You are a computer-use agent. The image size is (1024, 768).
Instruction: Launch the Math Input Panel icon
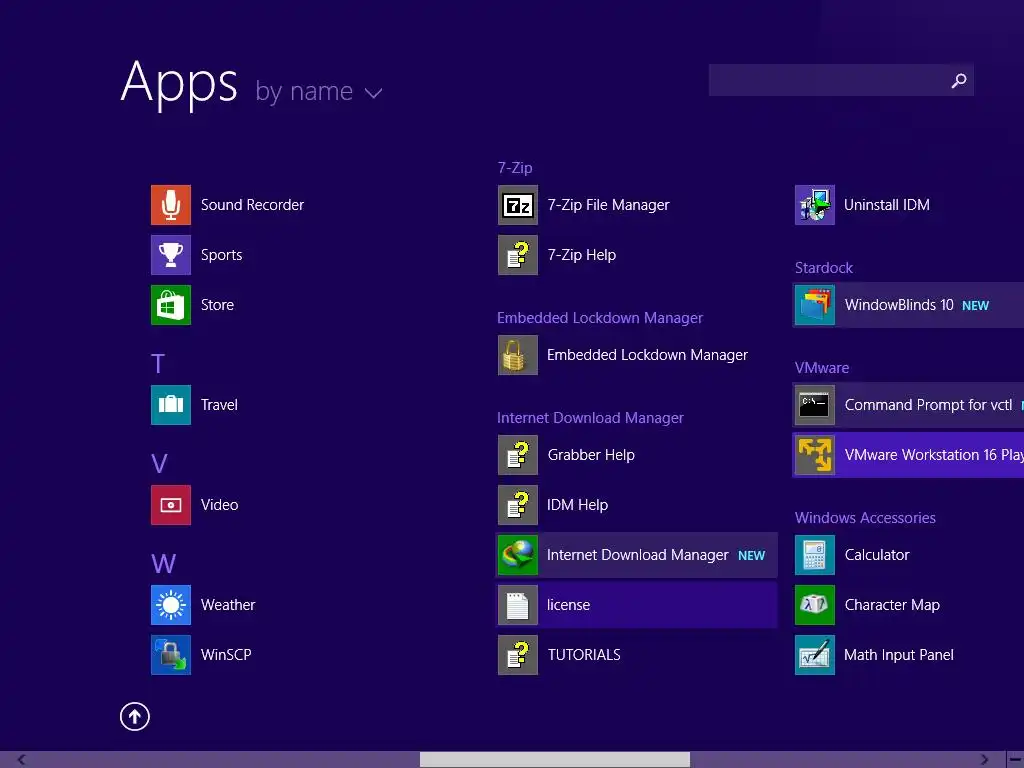814,654
